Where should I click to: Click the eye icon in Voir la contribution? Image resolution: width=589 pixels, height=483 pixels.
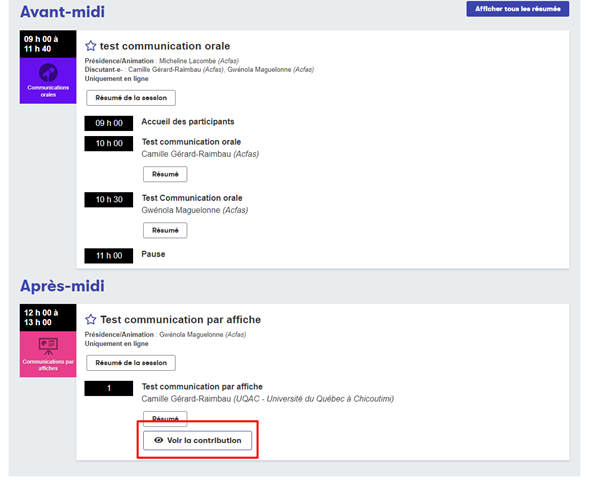click(x=159, y=440)
